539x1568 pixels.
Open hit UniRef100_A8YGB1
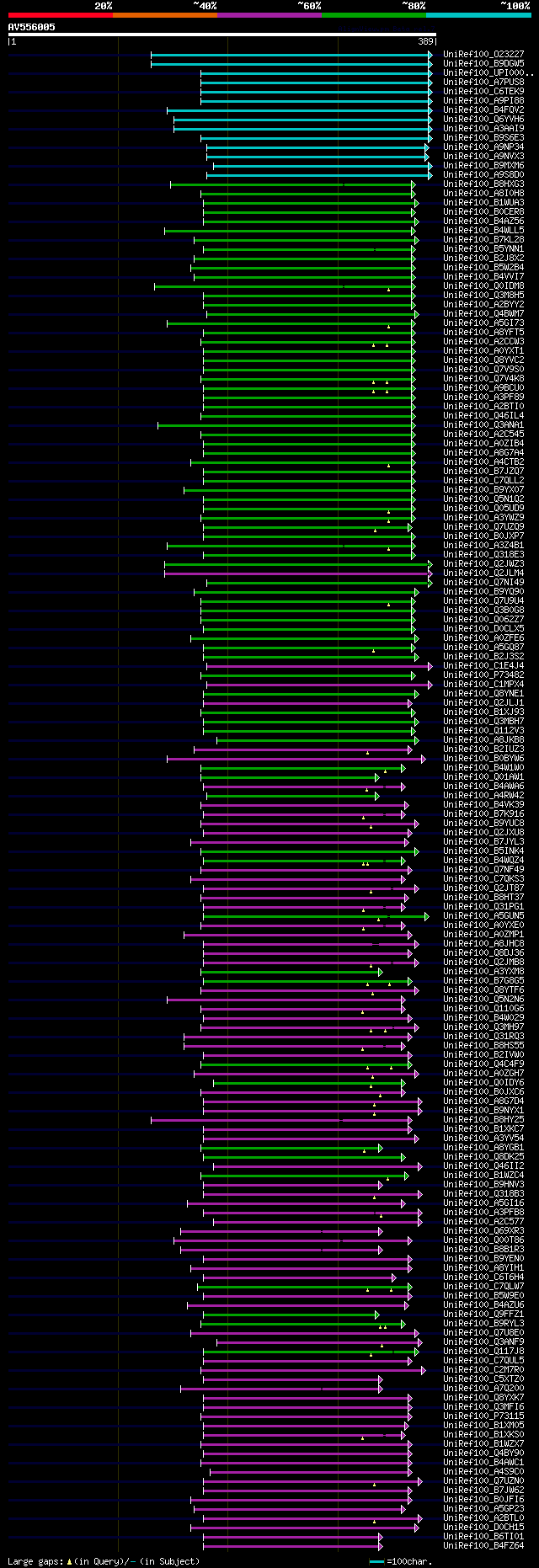coord(483,1147)
